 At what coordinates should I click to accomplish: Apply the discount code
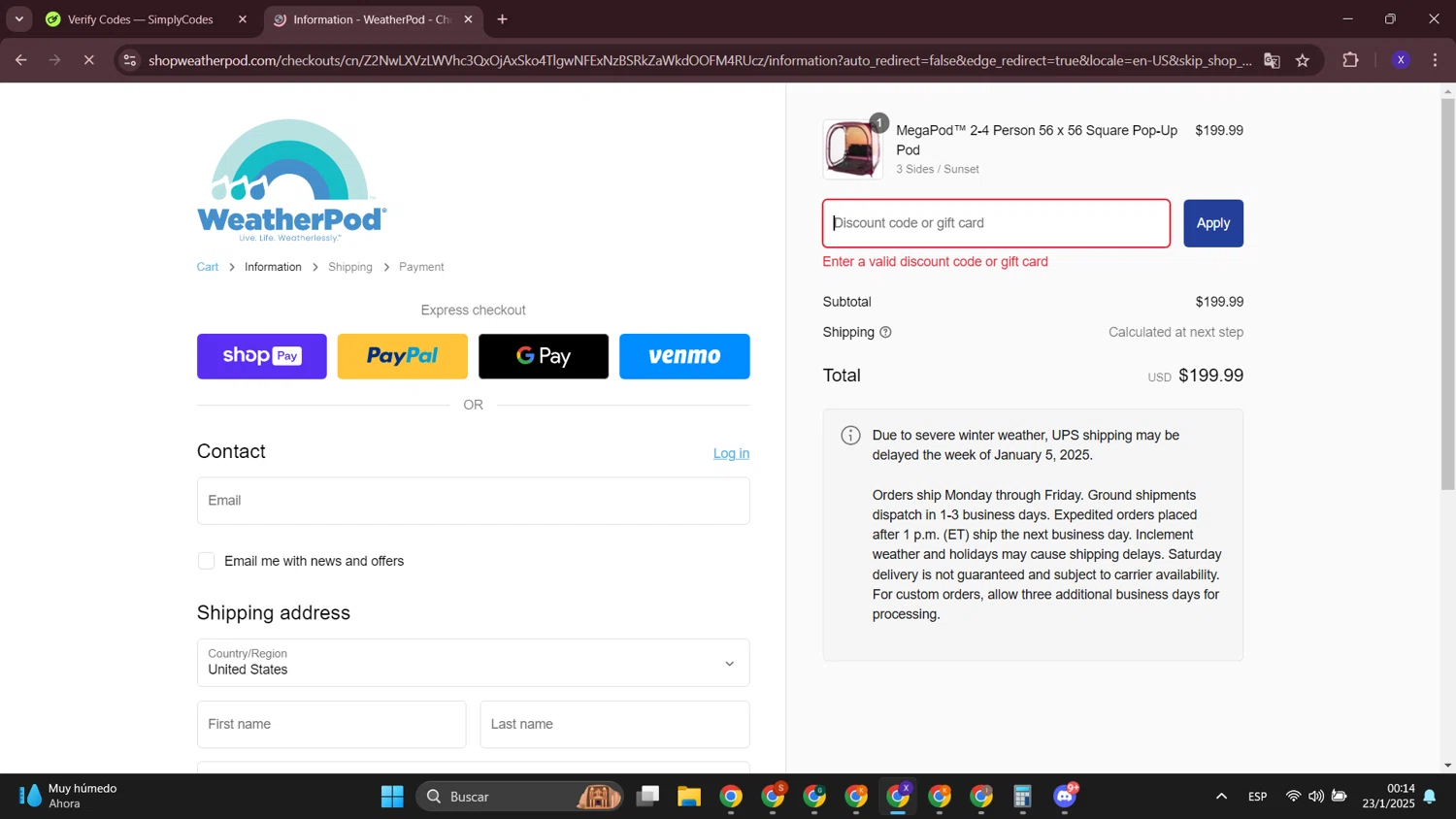(x=1213, y=223)
